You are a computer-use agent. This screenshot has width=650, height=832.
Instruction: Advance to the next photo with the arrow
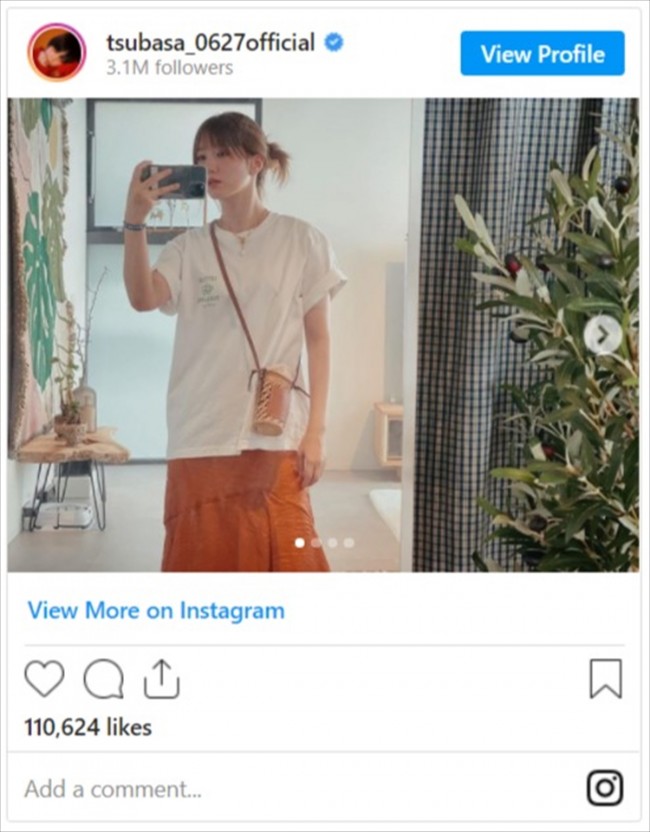(x=602, y=335)
